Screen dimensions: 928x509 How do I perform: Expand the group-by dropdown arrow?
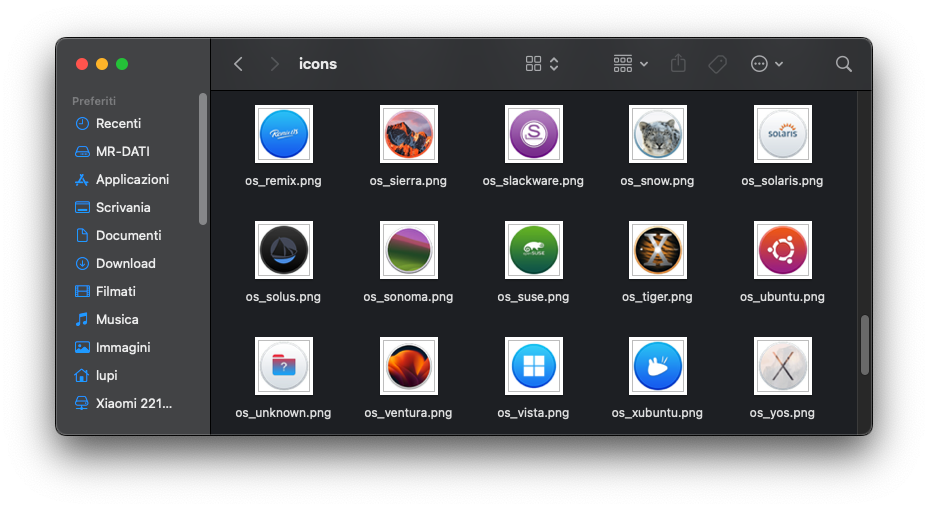(644, 64)
